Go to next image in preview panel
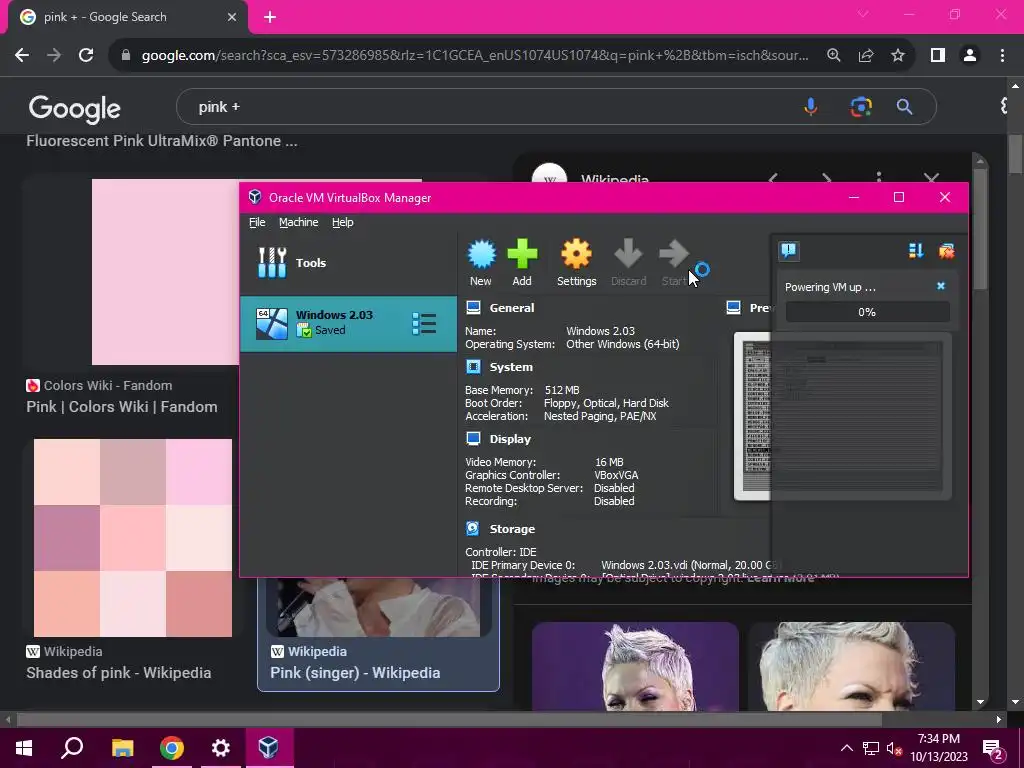This screenshot has width=1024, height=768. [826, 178]
